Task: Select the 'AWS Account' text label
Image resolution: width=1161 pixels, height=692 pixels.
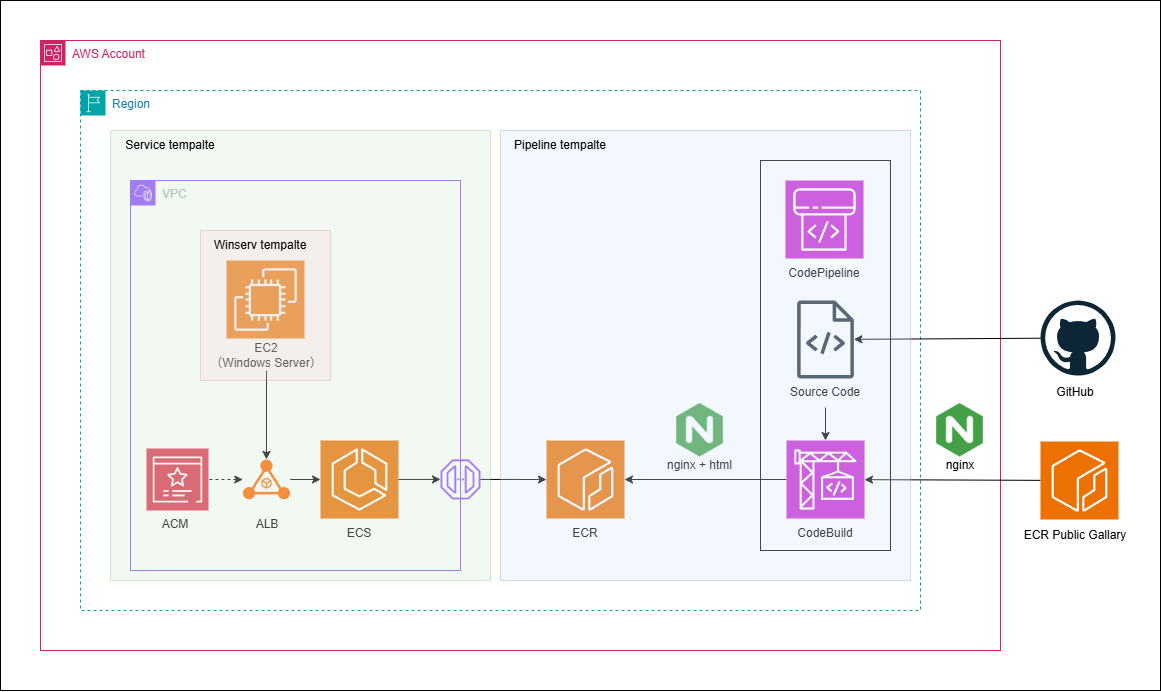Action: (x=109, y=53)
